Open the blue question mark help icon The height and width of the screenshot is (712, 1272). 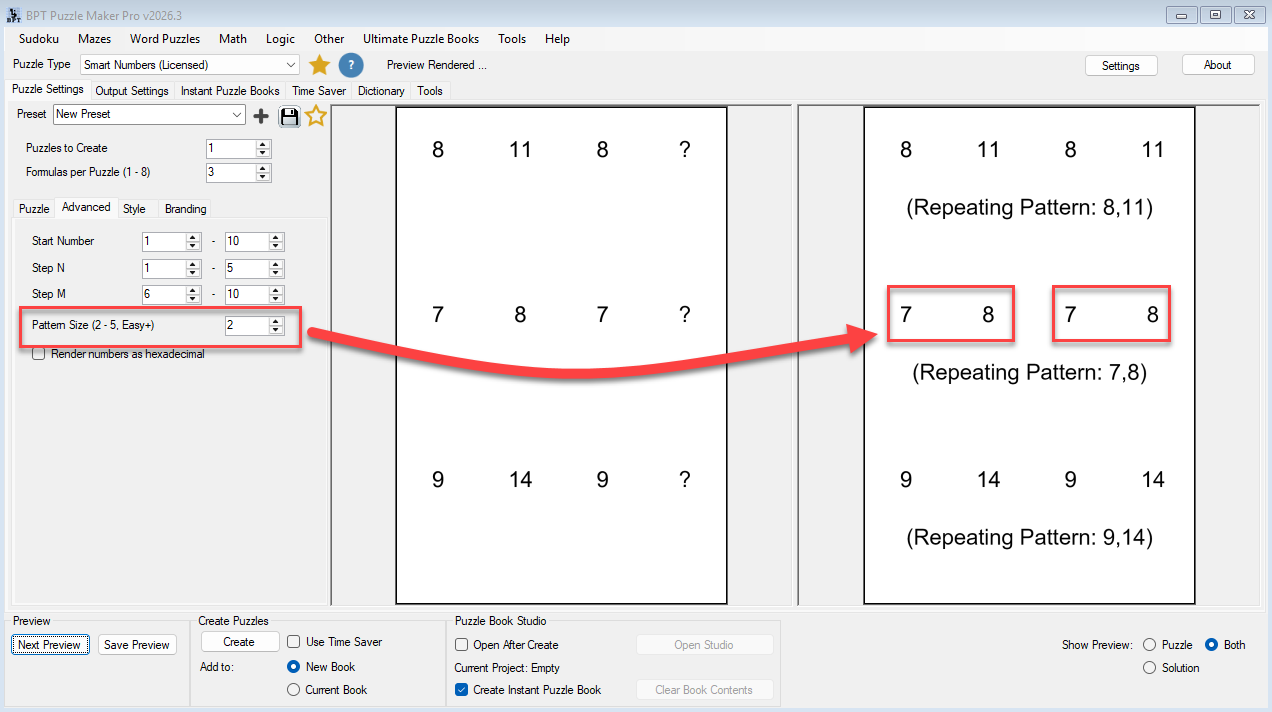(350, 65)
